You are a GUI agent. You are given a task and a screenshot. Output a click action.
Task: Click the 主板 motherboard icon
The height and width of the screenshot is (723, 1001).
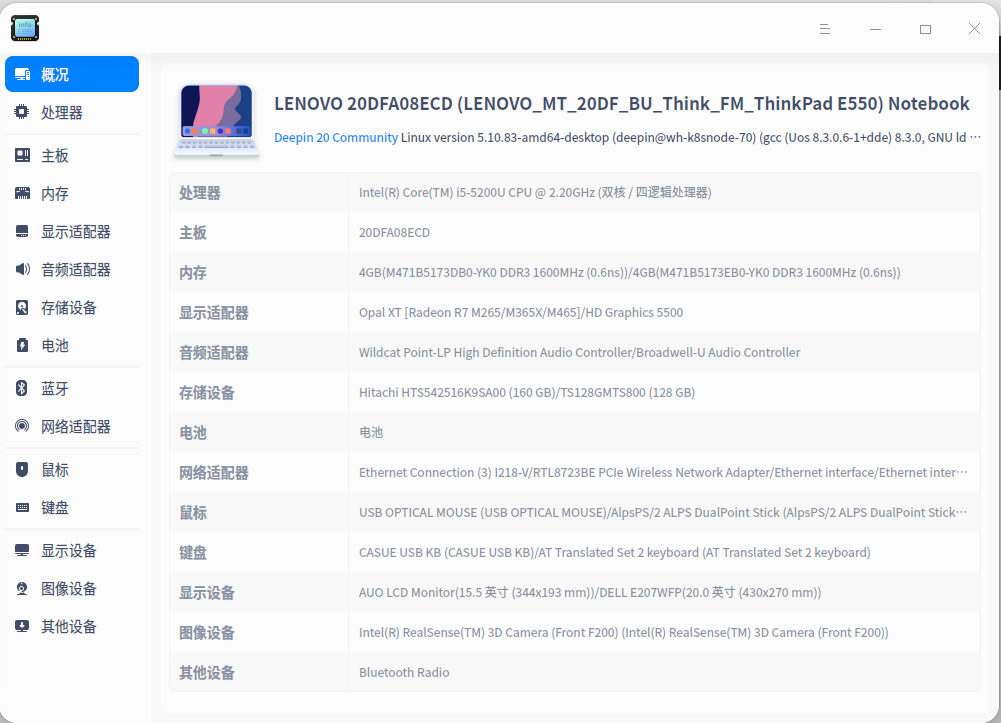[22, 155]
